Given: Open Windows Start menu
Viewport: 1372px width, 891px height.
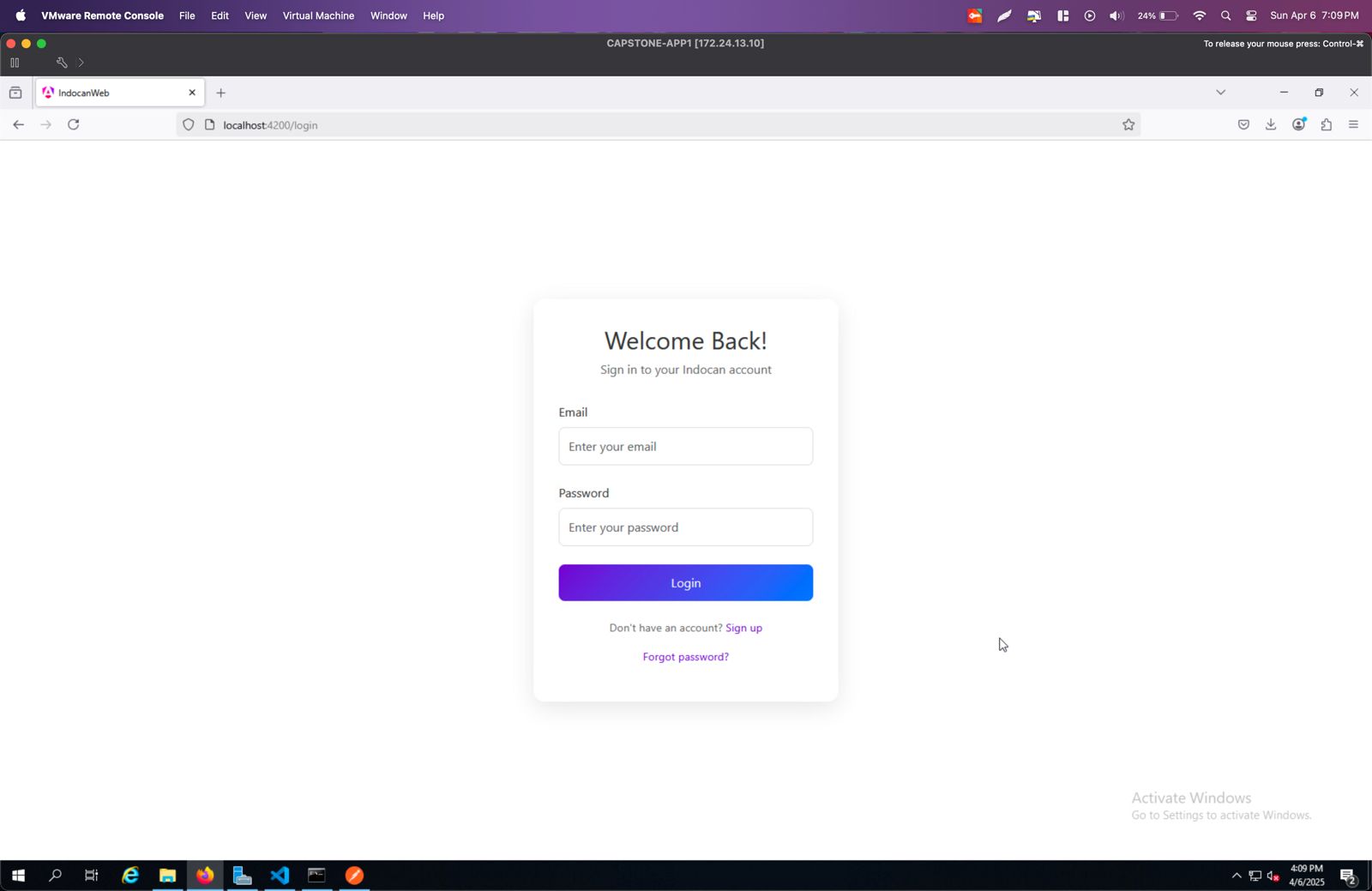Looking at the screenshot, I should [18, 876].
